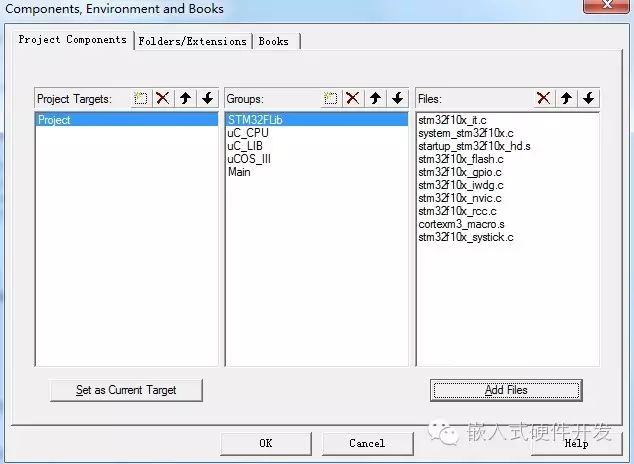
Task: Move selected file down arrow
Action: pyautogui.click(x=589, y=98)
